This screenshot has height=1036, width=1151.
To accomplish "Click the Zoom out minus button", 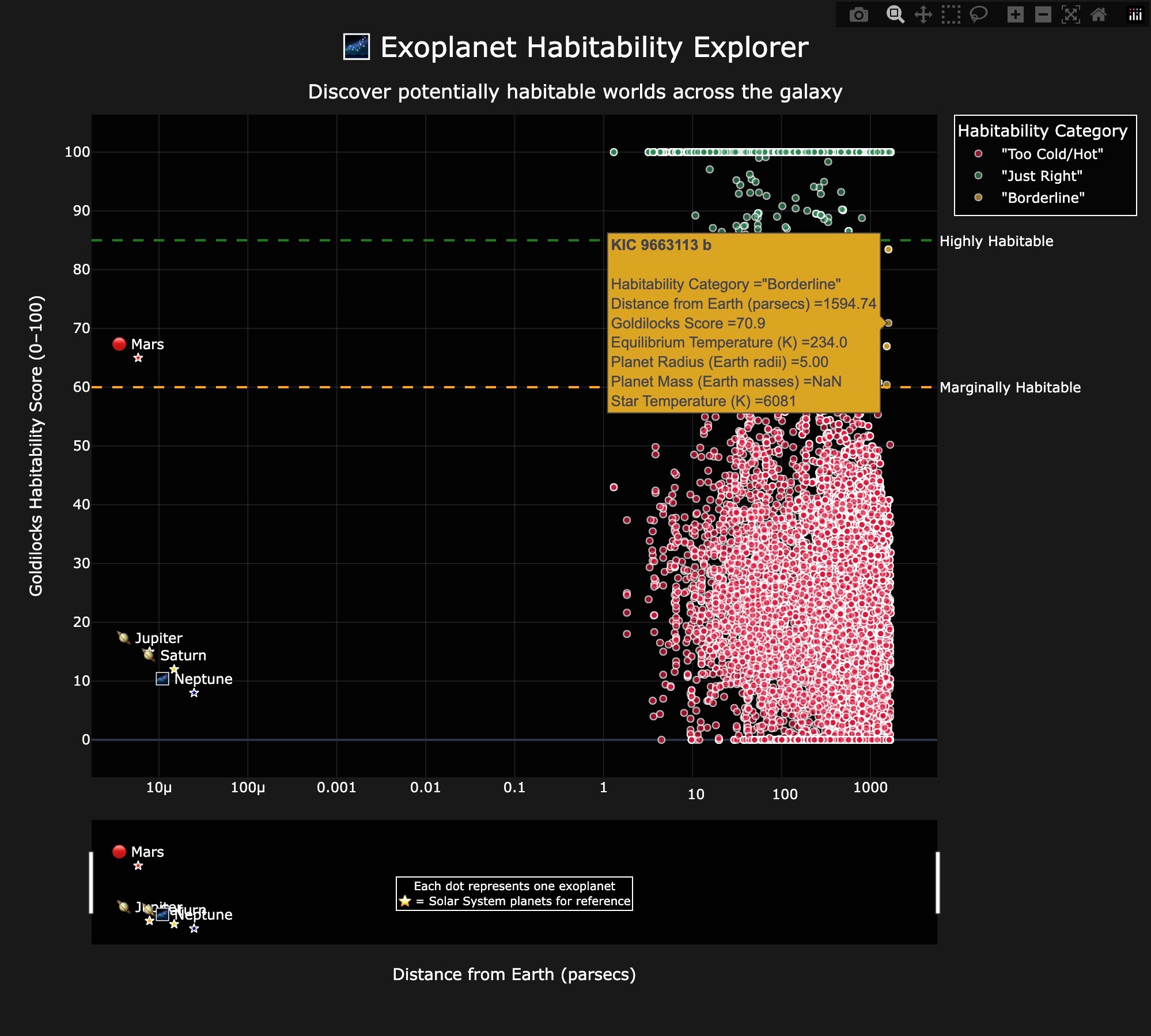I will 1043,14.
